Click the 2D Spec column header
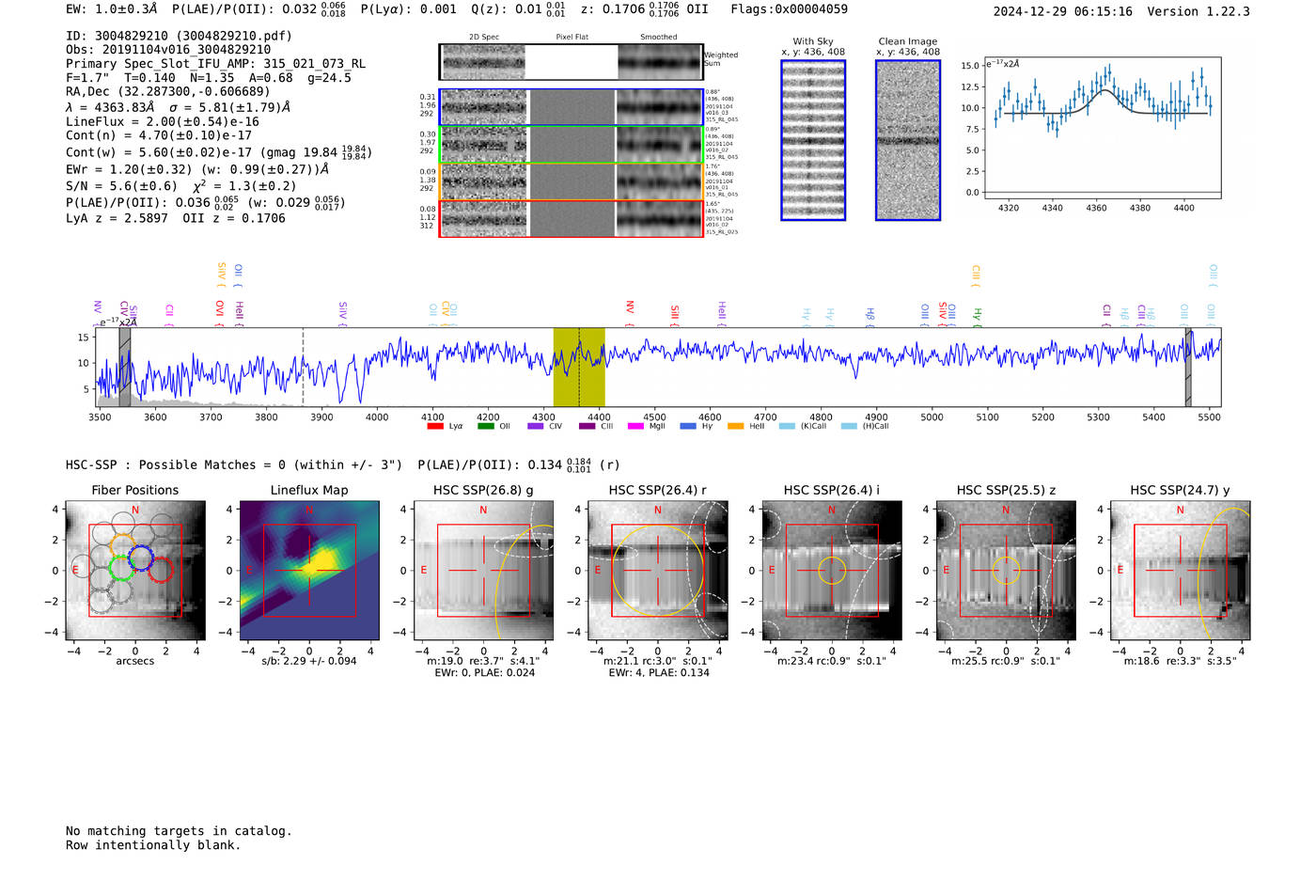Screen dimensions: 1316x896 (484, 37)
